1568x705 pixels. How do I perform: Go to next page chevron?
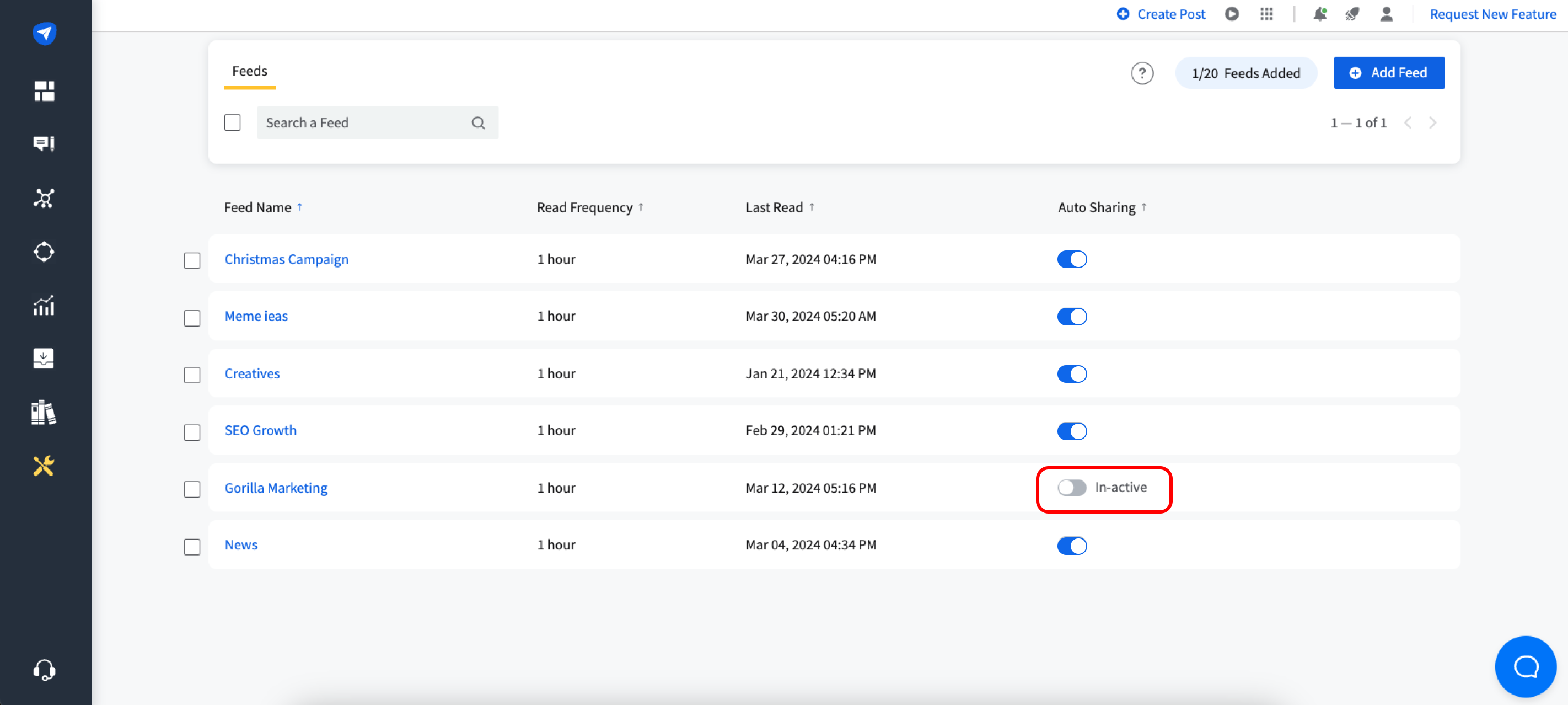(1433, 123)
